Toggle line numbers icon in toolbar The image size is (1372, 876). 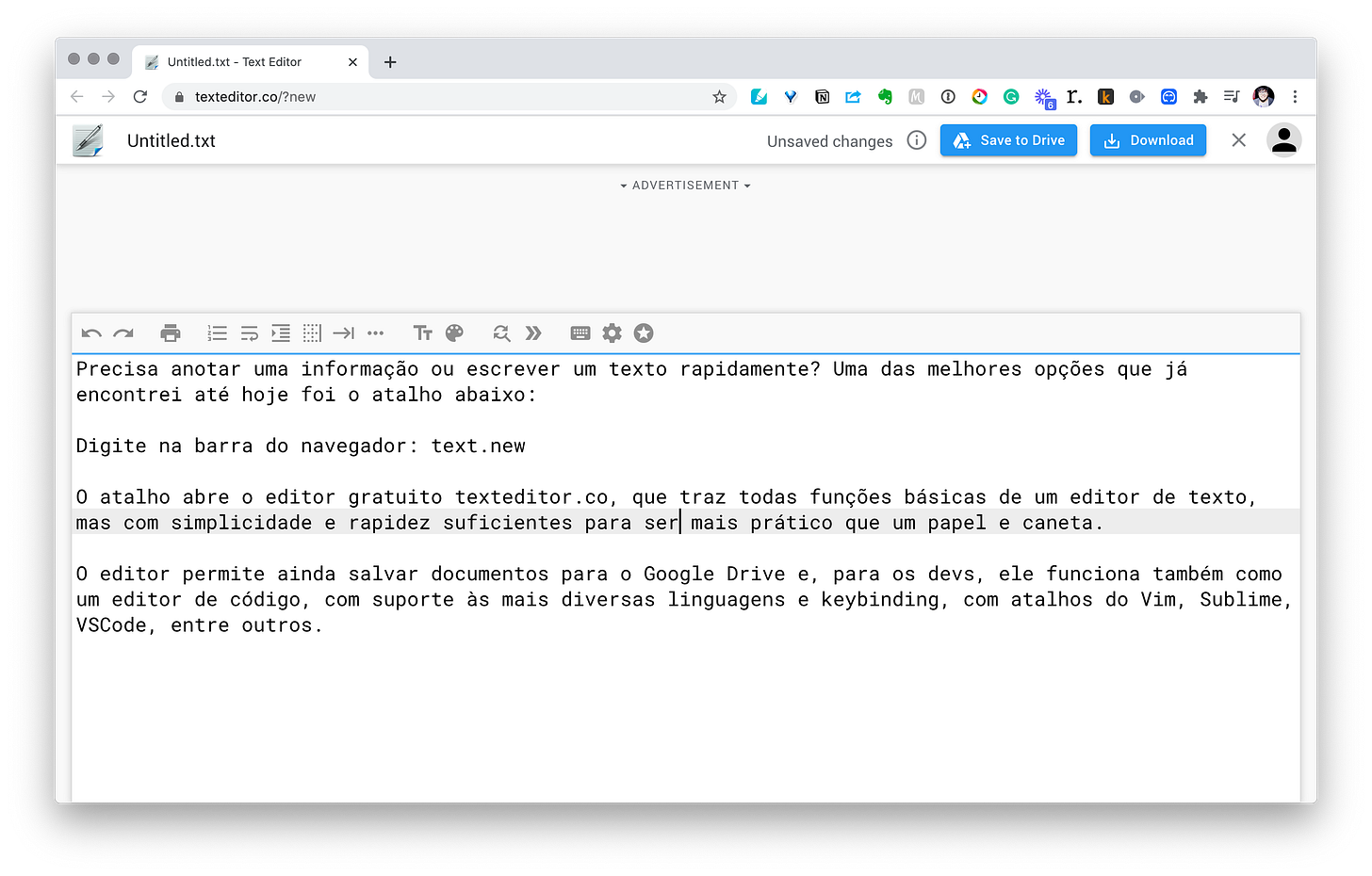coord(218,333)
